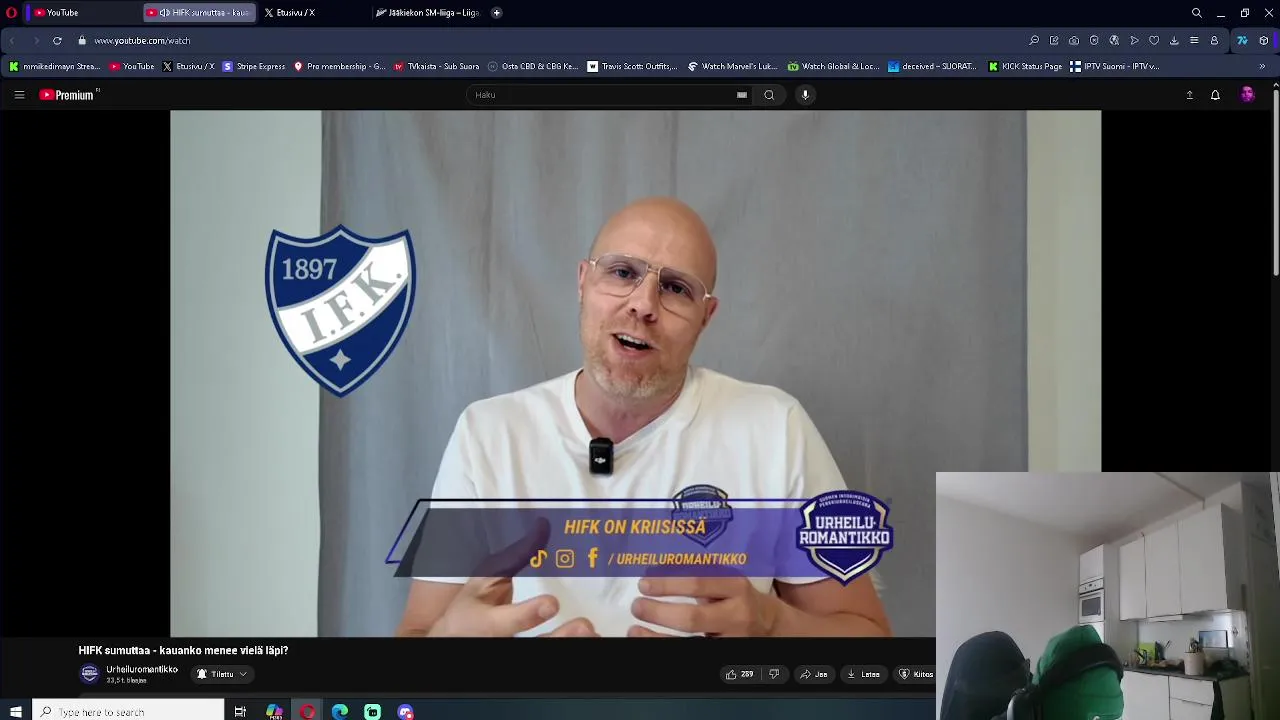Open a new tab with plus button
The width and height of the screenshot is (1280, 720).
(497, 13)
